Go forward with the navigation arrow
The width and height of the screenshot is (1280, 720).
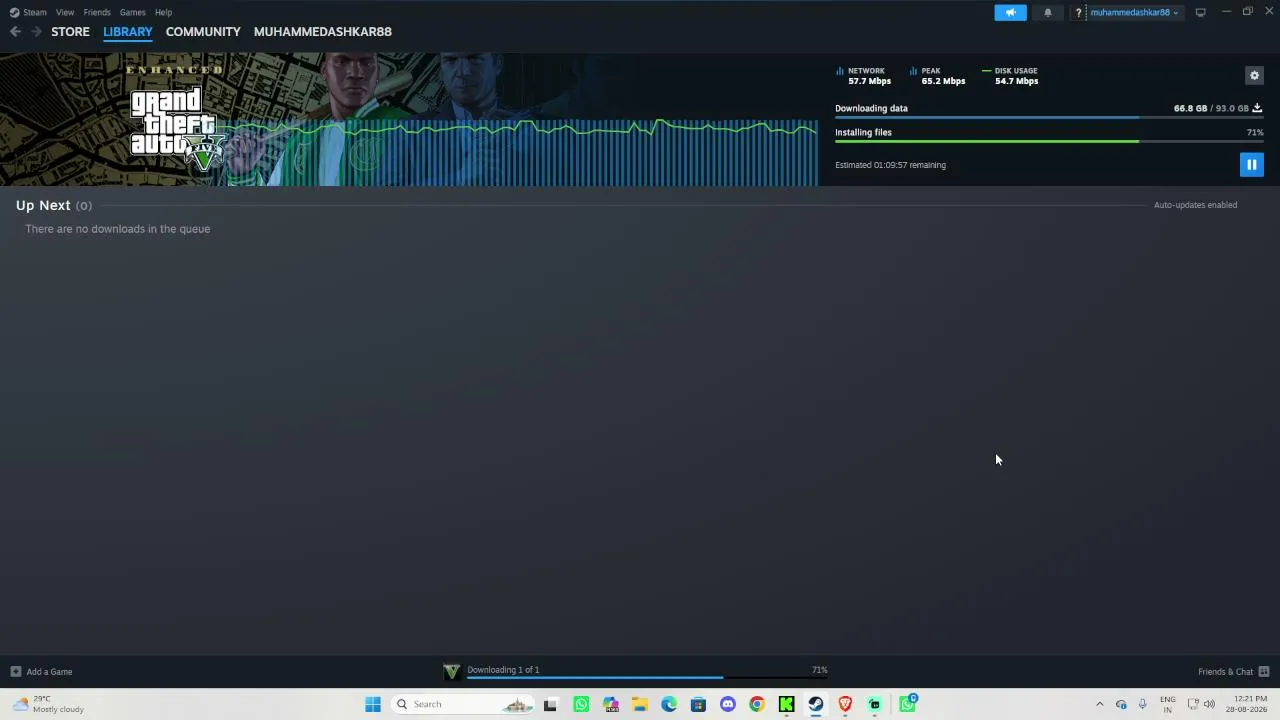[x=36, y=32]
